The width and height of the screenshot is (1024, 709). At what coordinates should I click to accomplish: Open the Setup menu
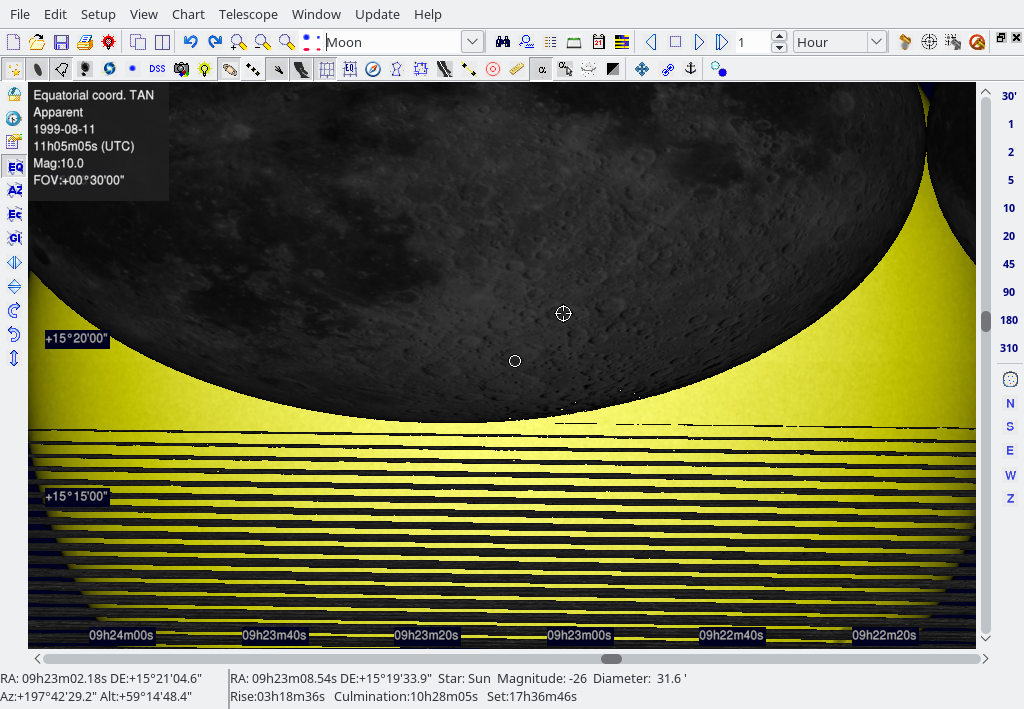point(98,14)
